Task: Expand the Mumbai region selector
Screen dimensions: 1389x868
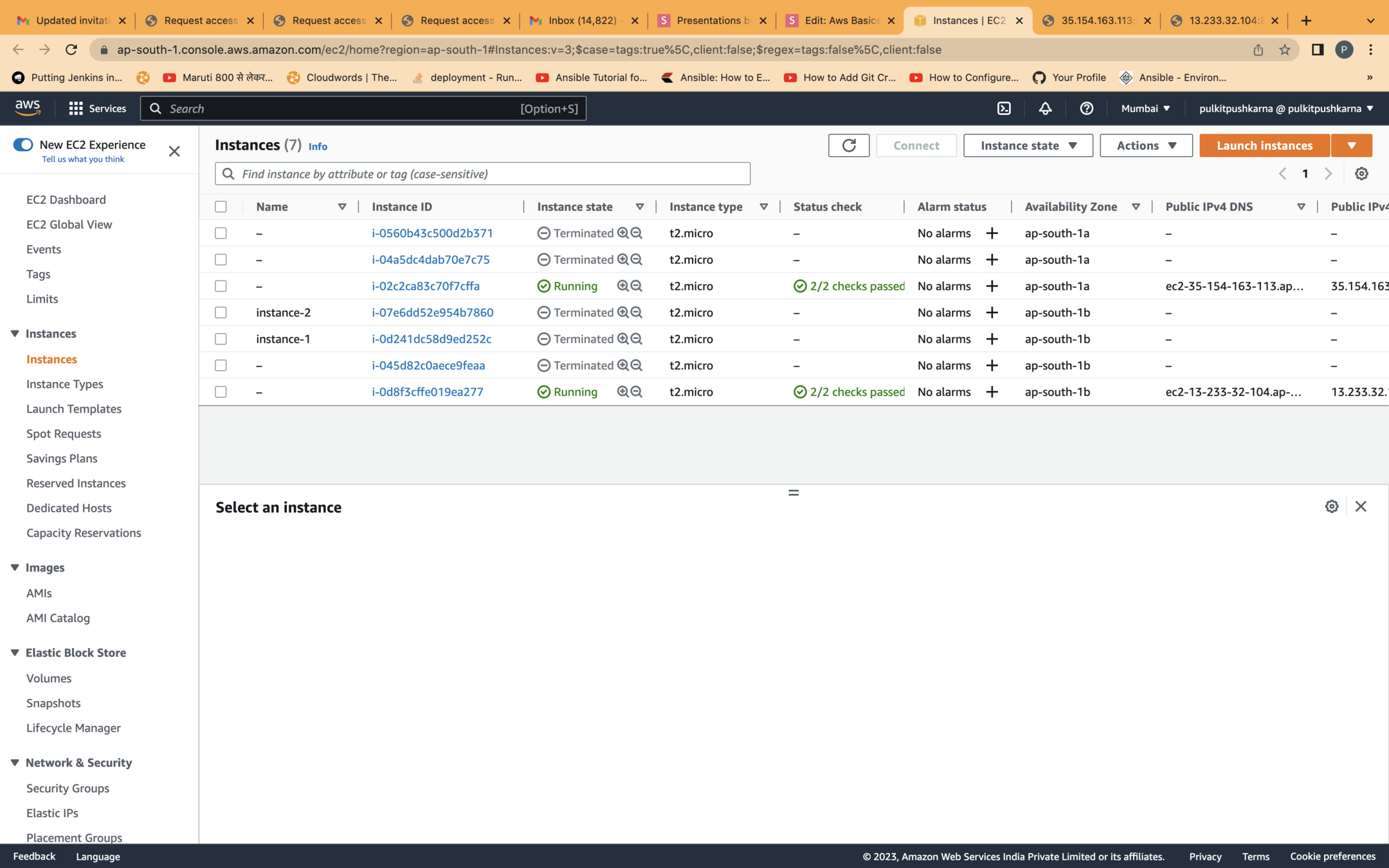Action: coord(1145,108)
